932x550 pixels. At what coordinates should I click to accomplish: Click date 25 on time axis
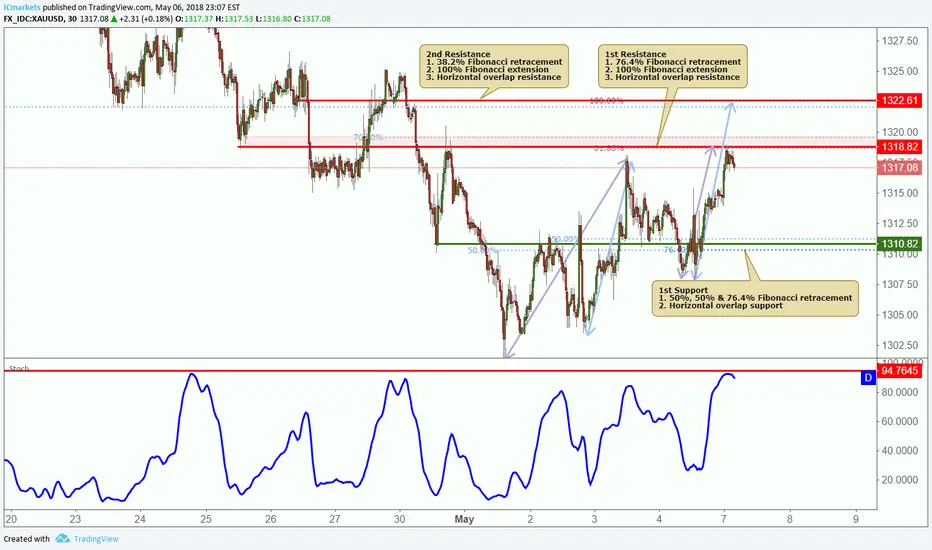click(x=206, y=519)
